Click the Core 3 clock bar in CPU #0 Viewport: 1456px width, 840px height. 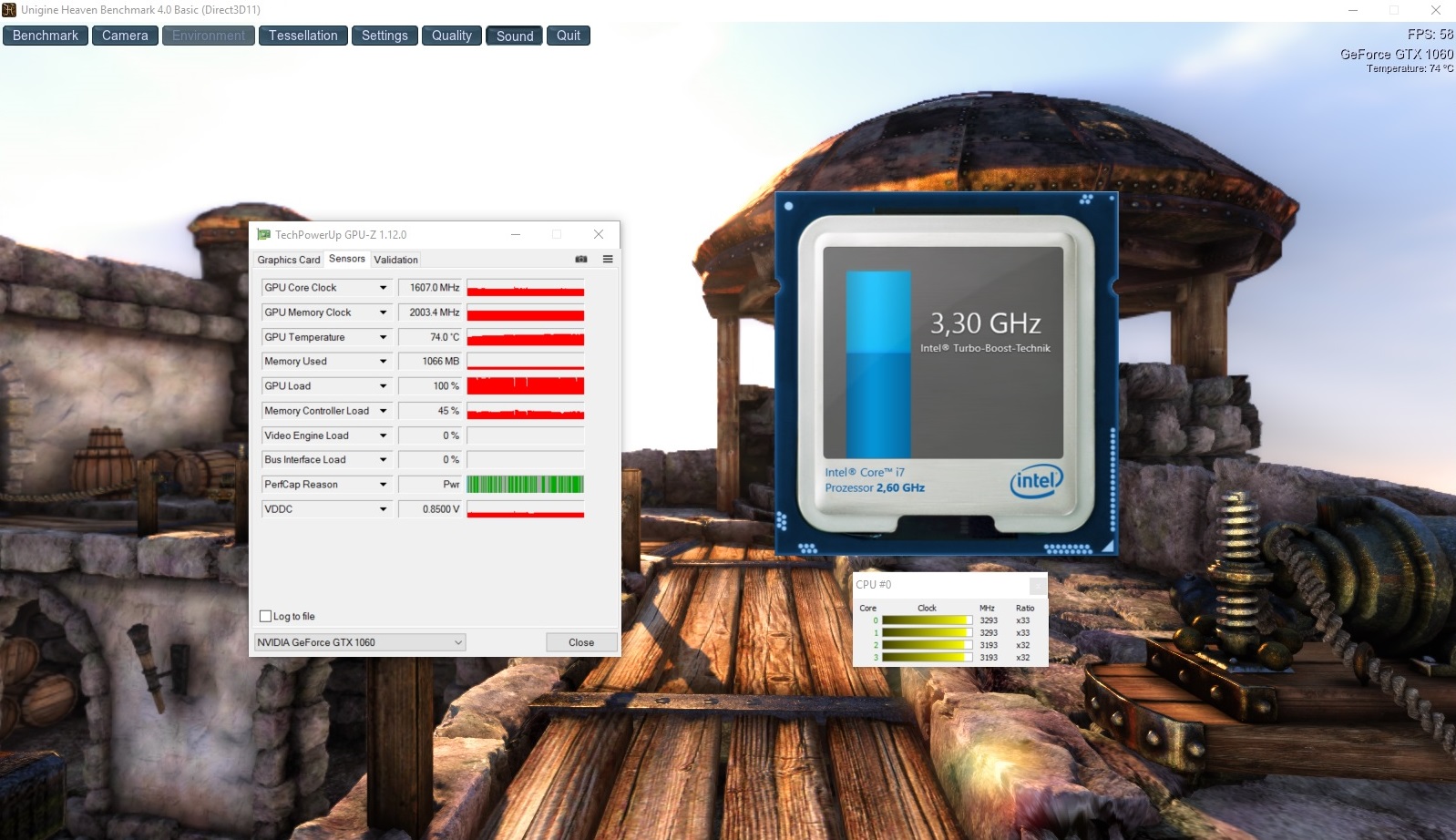point(928,657)
